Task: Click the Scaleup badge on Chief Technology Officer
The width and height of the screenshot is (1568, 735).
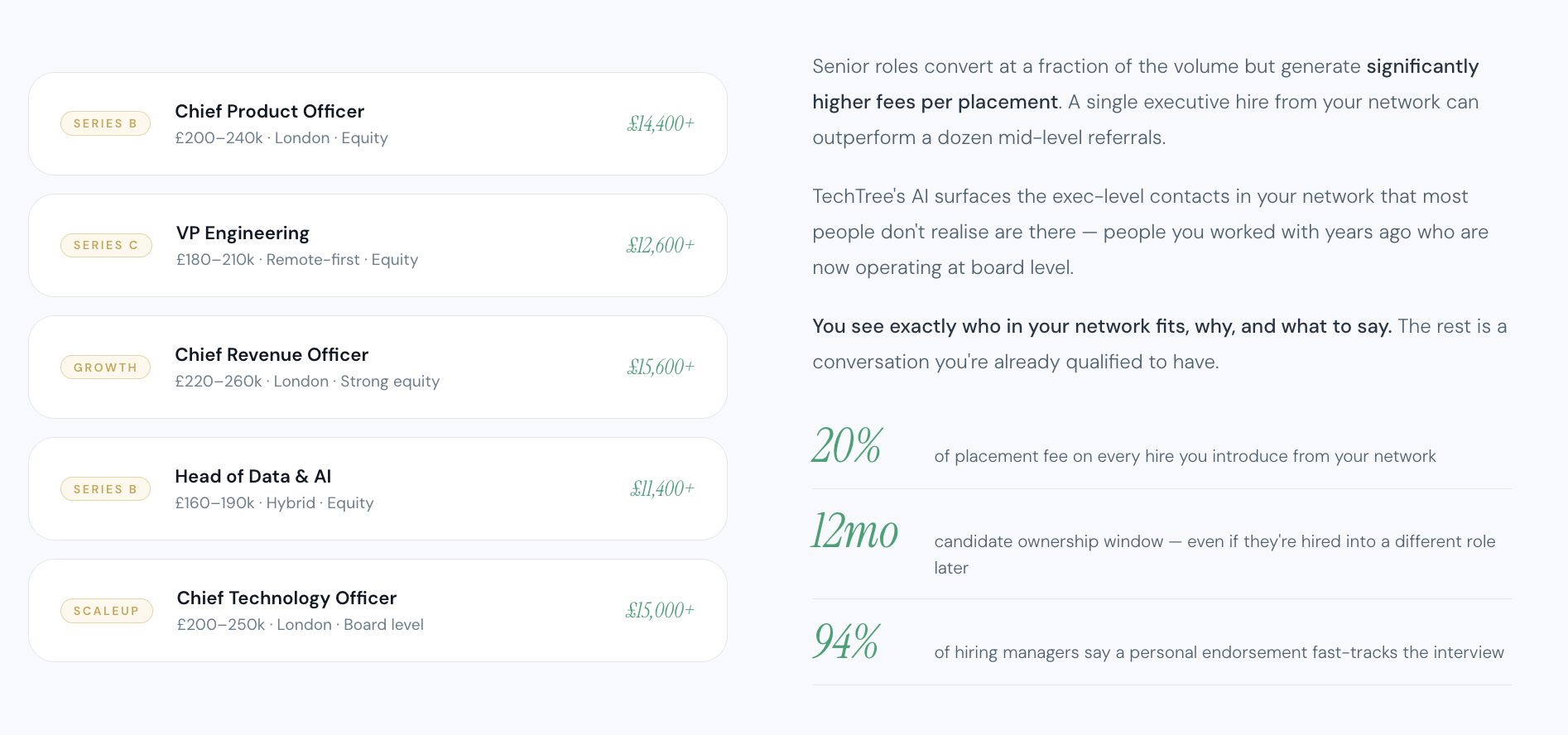Action: click(107, 611)
